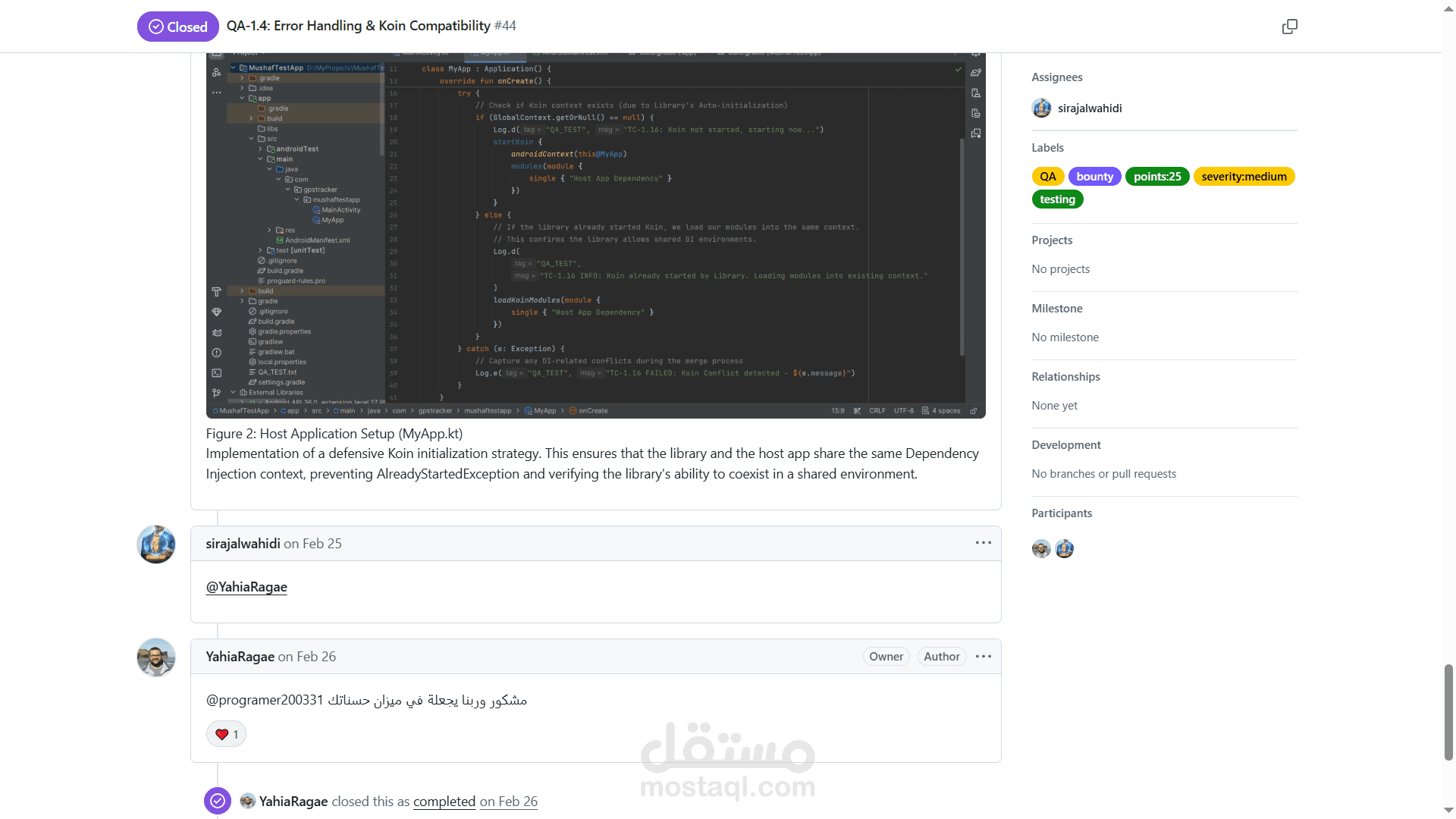The height and width of the screenshot is (819, 1456).
Task: Open 'on Feb 26' closed event timestamp
Action: [x=509, y=802]
